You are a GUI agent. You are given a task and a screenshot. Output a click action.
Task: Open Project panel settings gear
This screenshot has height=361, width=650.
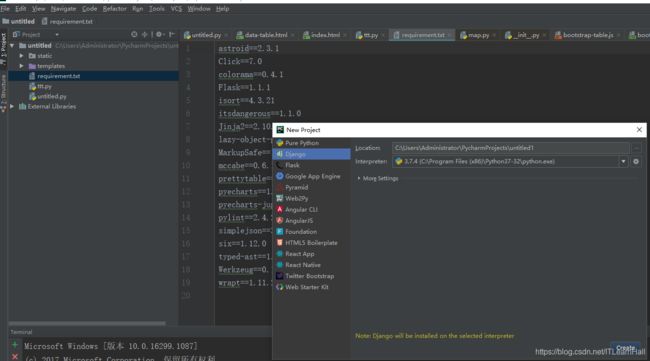pos(159,35)
